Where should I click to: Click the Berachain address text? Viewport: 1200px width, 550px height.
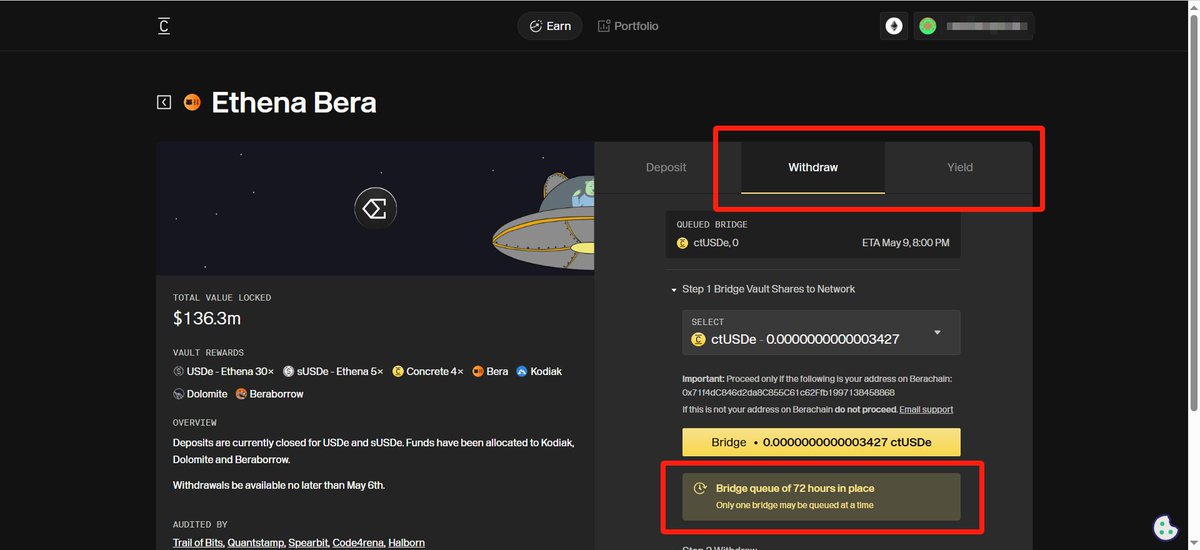788,393
